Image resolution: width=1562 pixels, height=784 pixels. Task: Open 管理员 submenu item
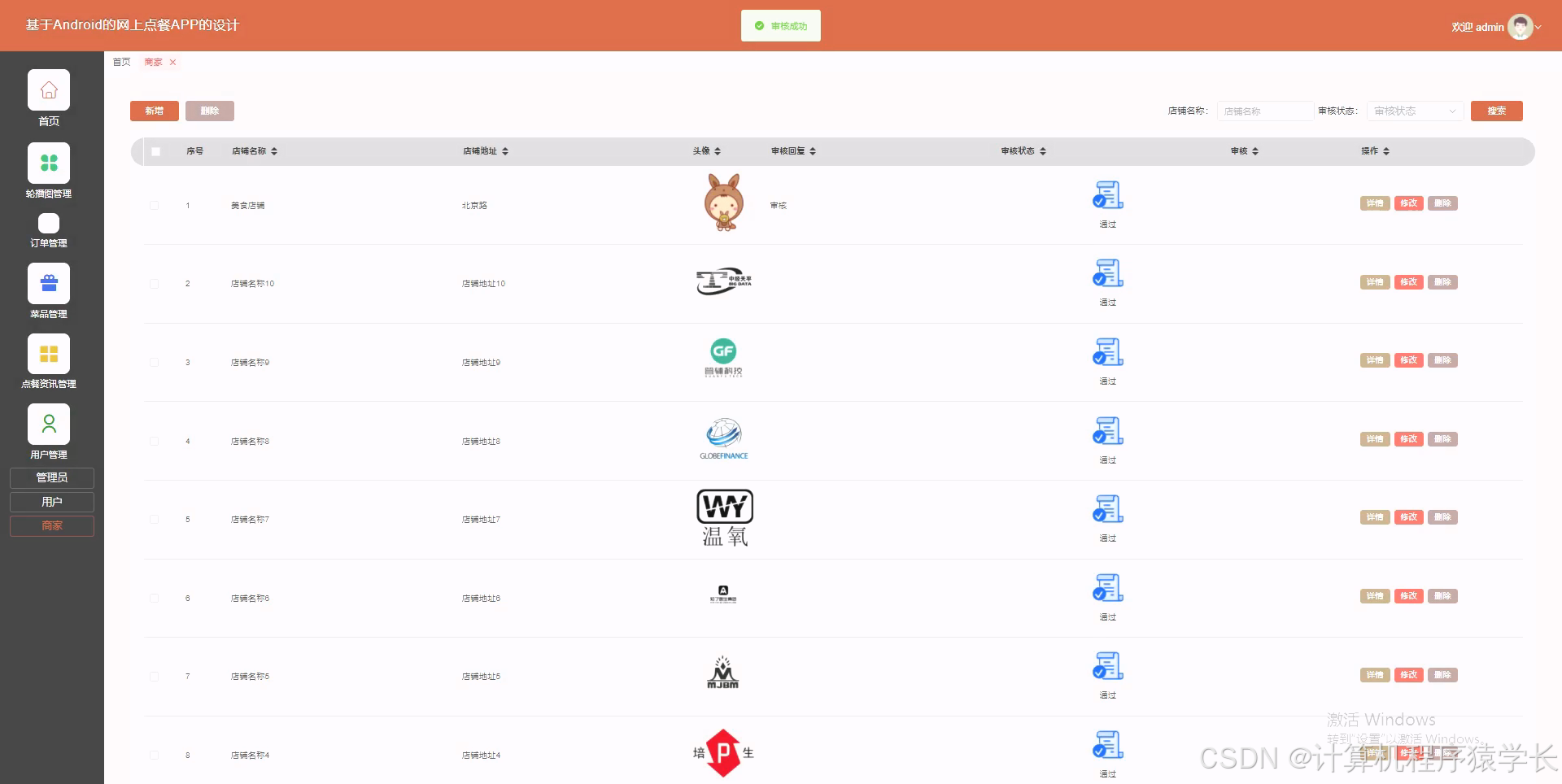coord(52,477)
